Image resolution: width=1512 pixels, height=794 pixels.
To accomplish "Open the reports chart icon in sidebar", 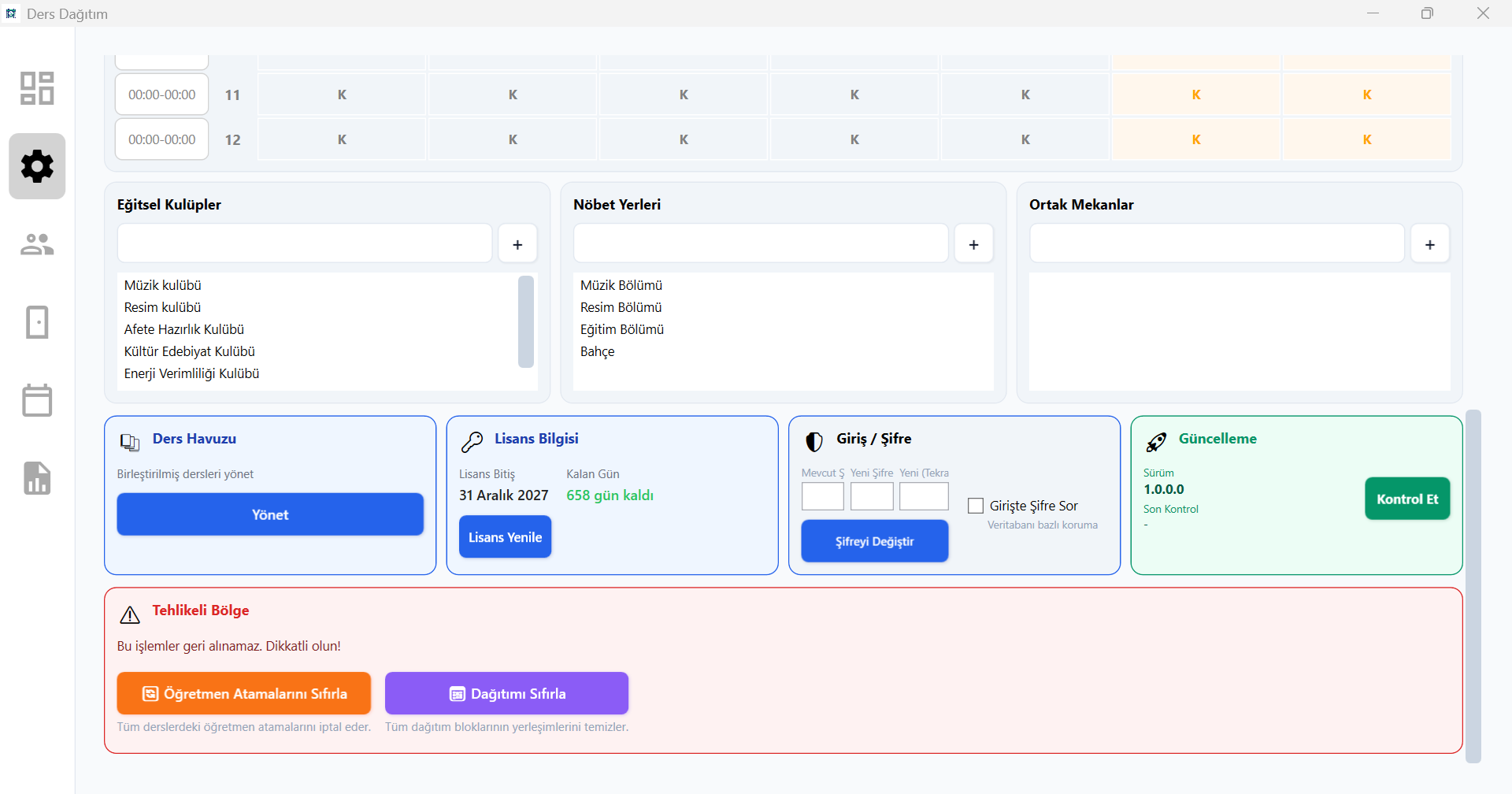I will click(37, 478).
